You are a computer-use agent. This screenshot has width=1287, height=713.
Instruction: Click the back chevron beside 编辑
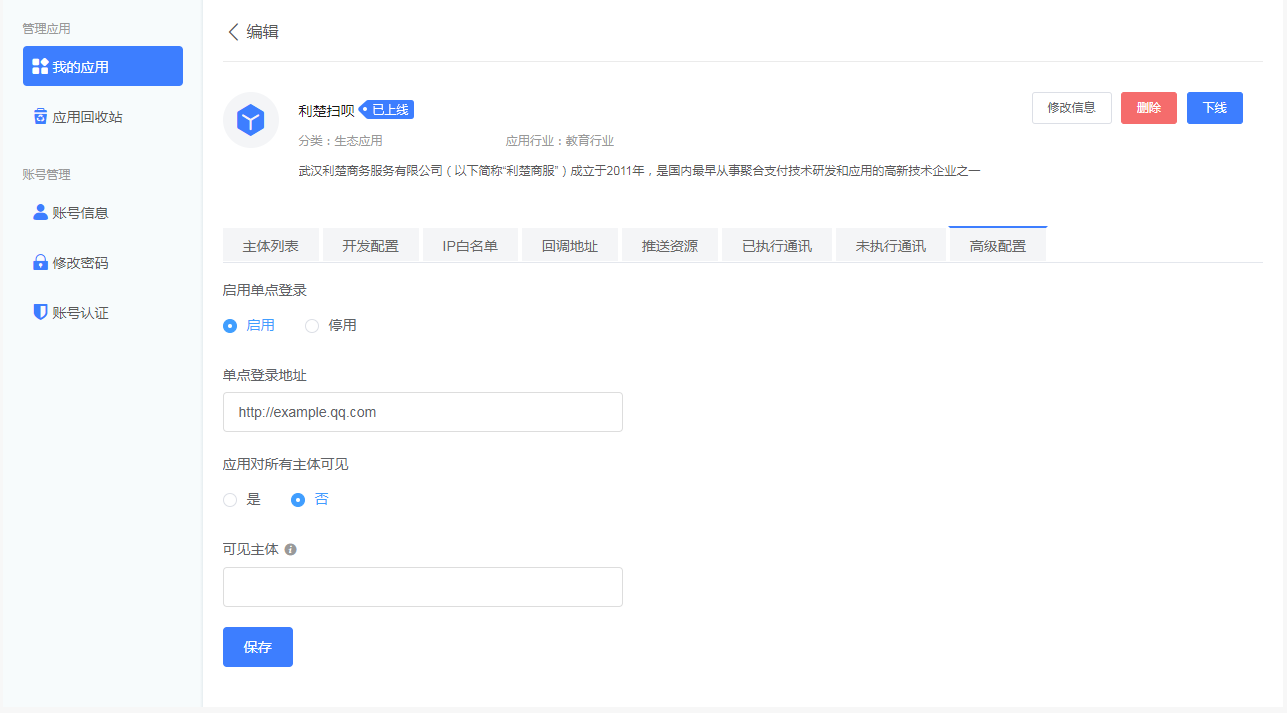[232, 32]
